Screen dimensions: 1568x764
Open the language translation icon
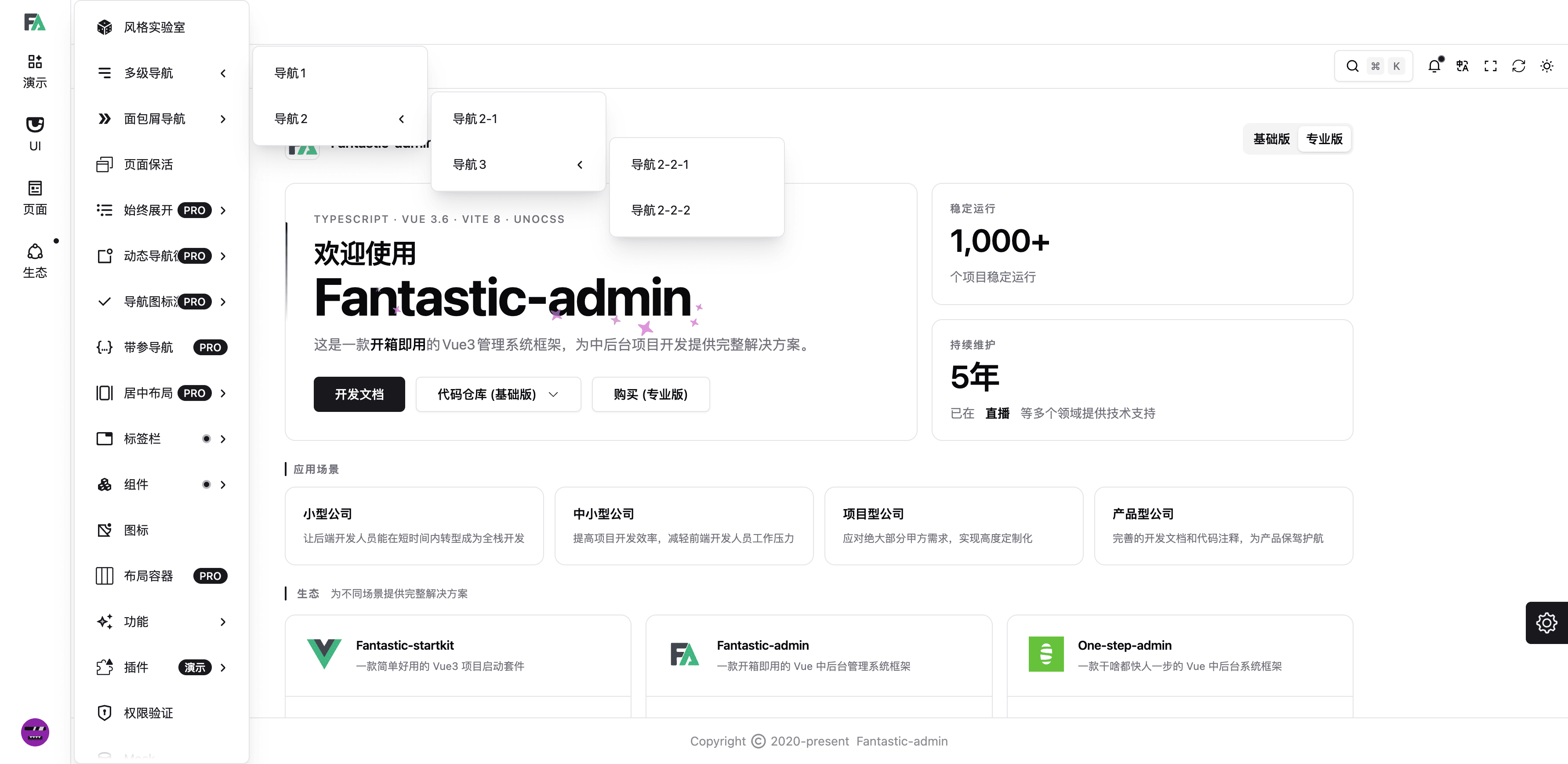pos(1462,66)
